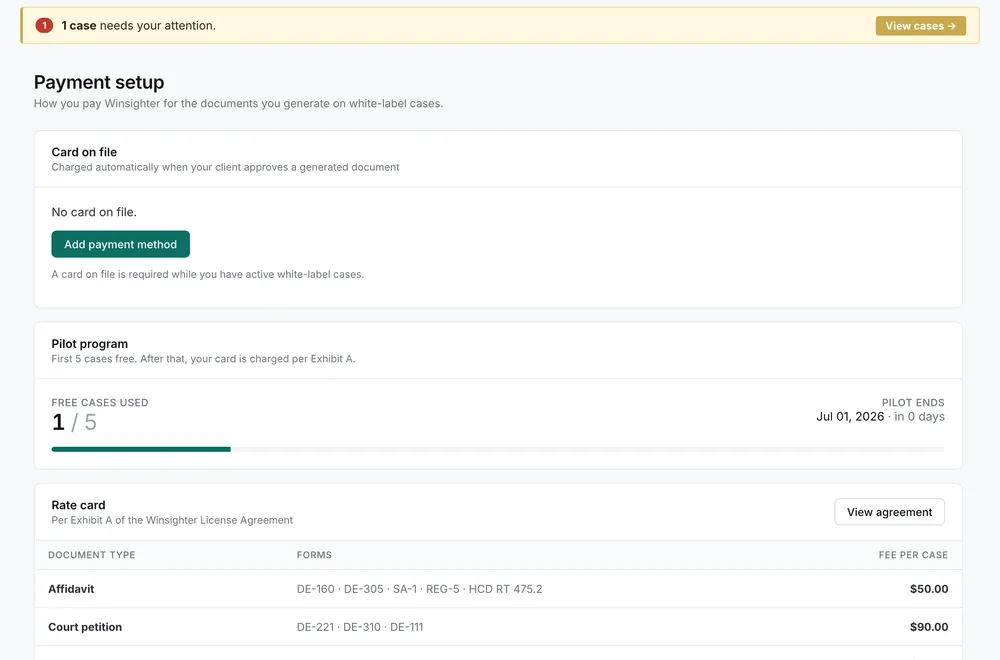The image size is (1000, 660).
Task: Click 'Per Exhibit A of the Winsighter License Agreement'
Action: pos(172,520)
